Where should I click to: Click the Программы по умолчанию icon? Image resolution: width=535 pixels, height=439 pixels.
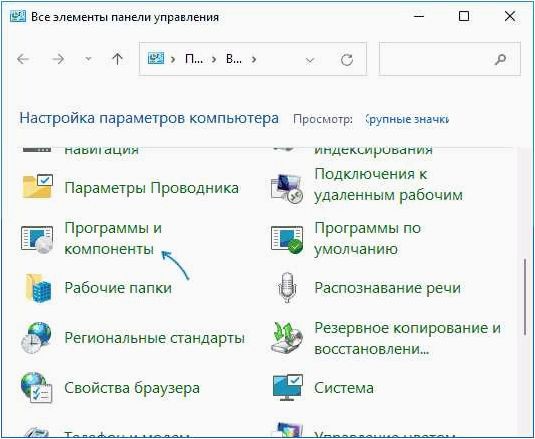(x=287, y=239)
